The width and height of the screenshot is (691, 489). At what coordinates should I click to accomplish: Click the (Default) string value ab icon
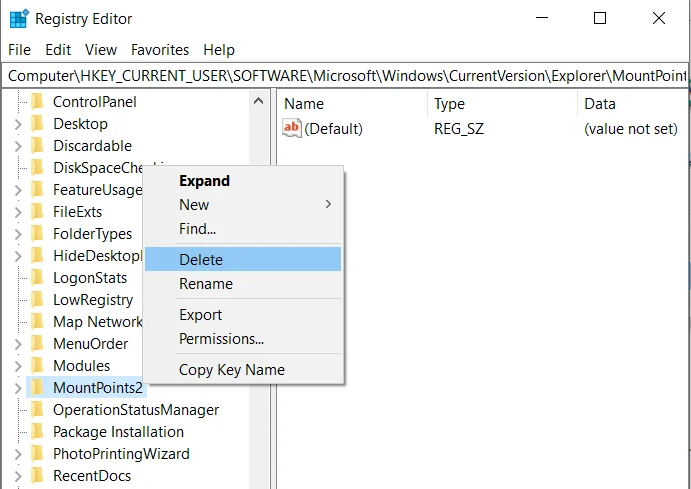(x=292, y=129)
